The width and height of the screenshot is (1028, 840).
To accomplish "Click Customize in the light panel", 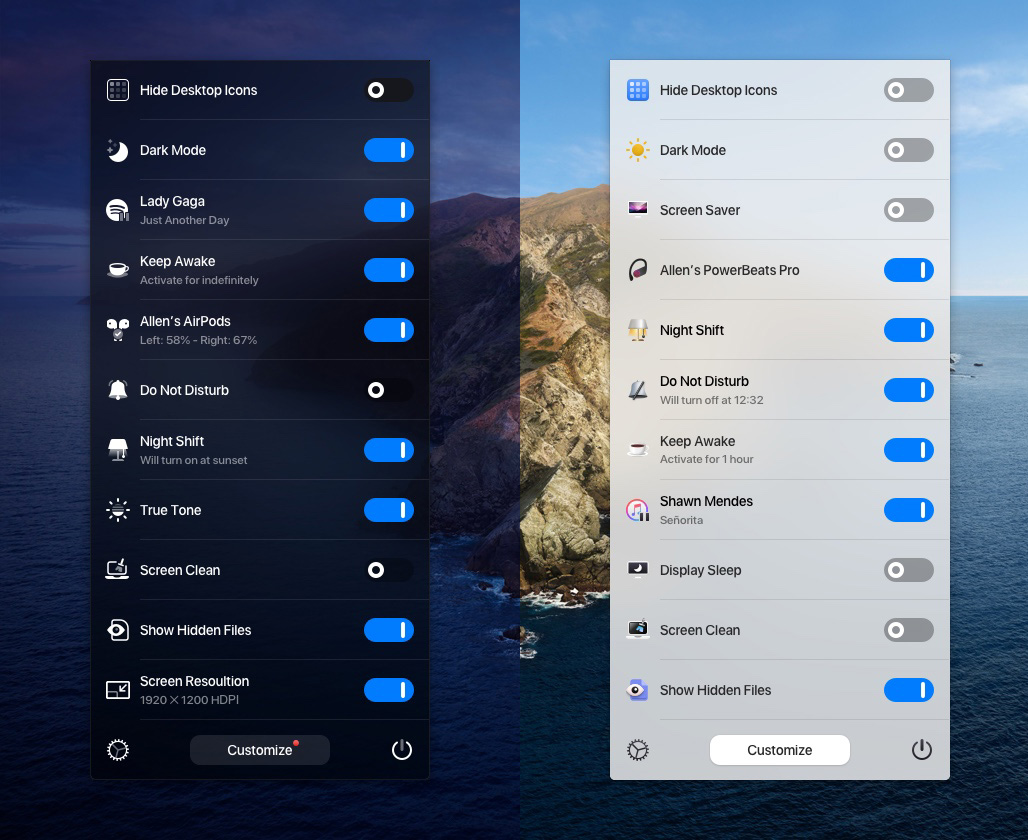I will point(779,750).
